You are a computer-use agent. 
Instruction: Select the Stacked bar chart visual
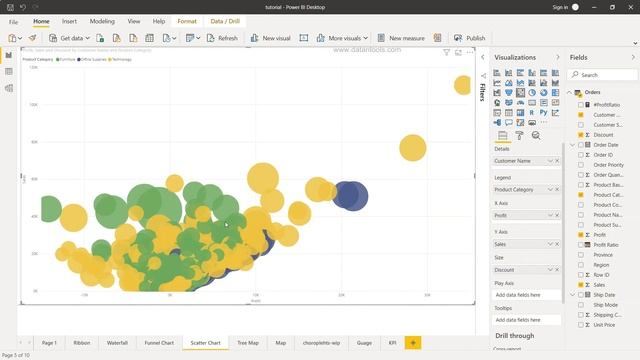[497, 73]
